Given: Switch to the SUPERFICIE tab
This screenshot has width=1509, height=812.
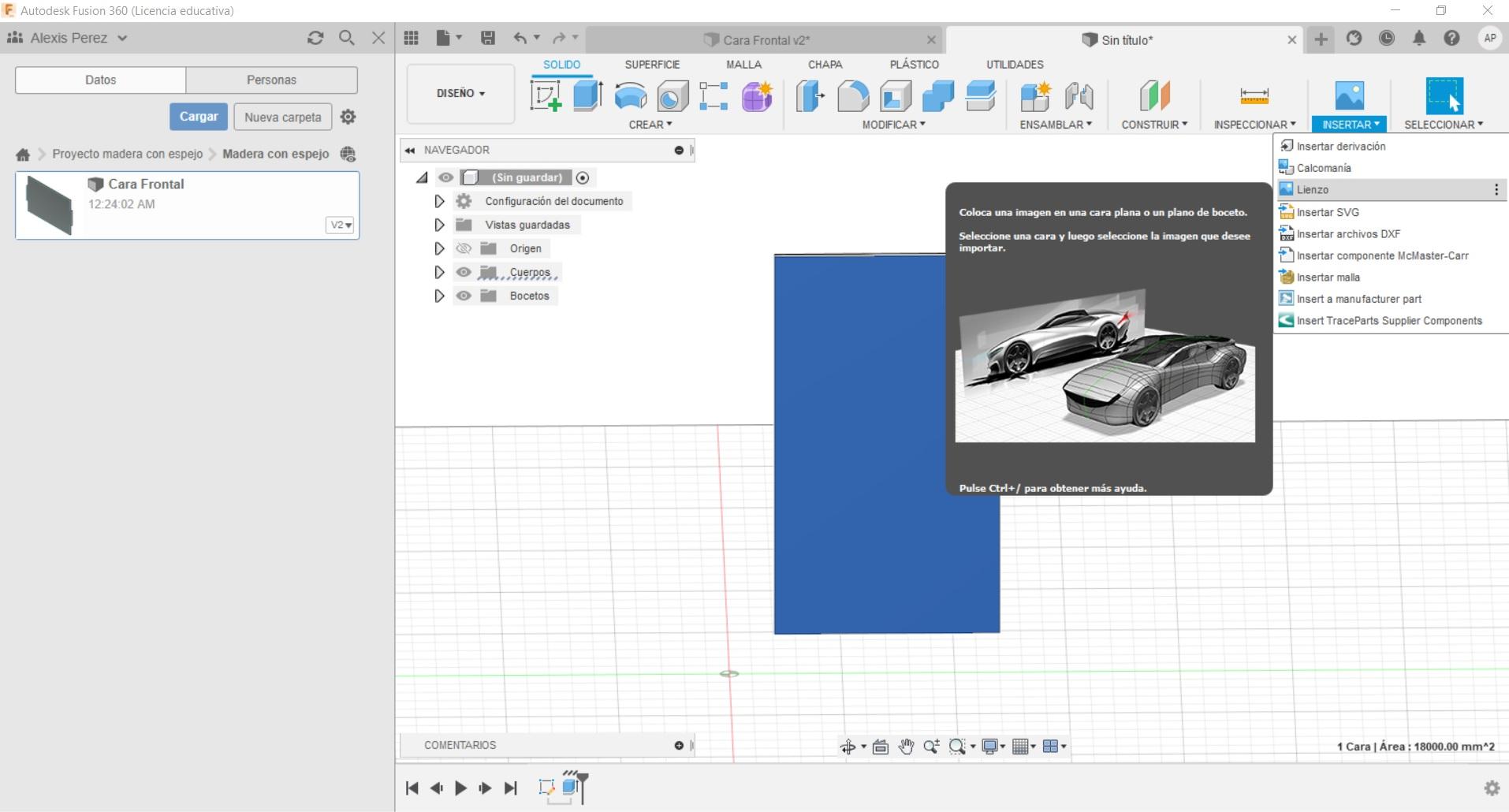Looking at the screenshot, I should point(652,65).
